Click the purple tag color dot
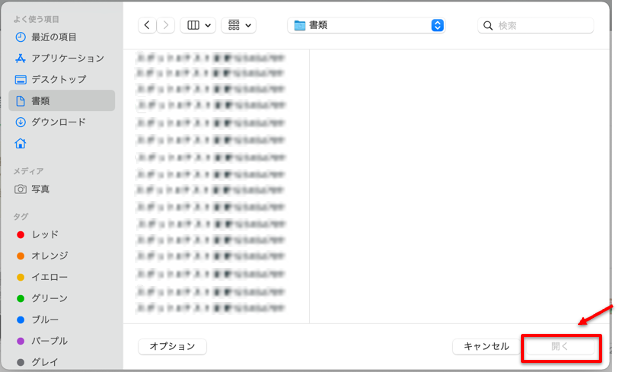Image resolution: width=619 pixels, height=372 pixels. point(21,341)
